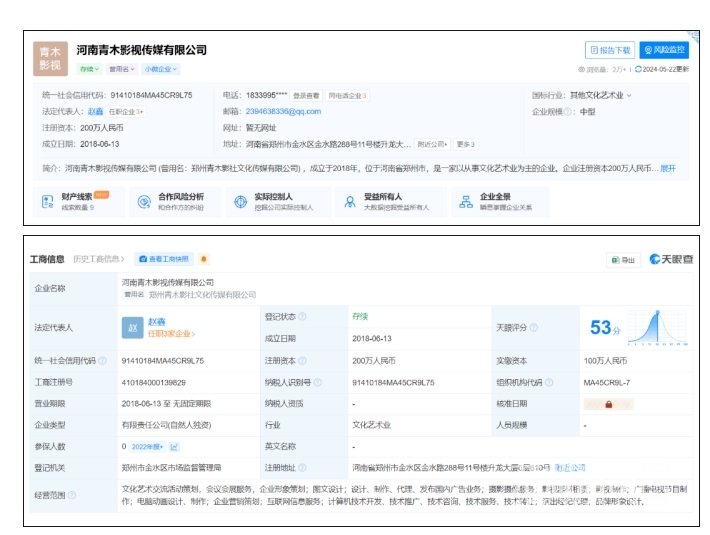Open 合作风险分析 card
Image resolution: width=710 pixels, height=535 pixels.
[175, 201]
